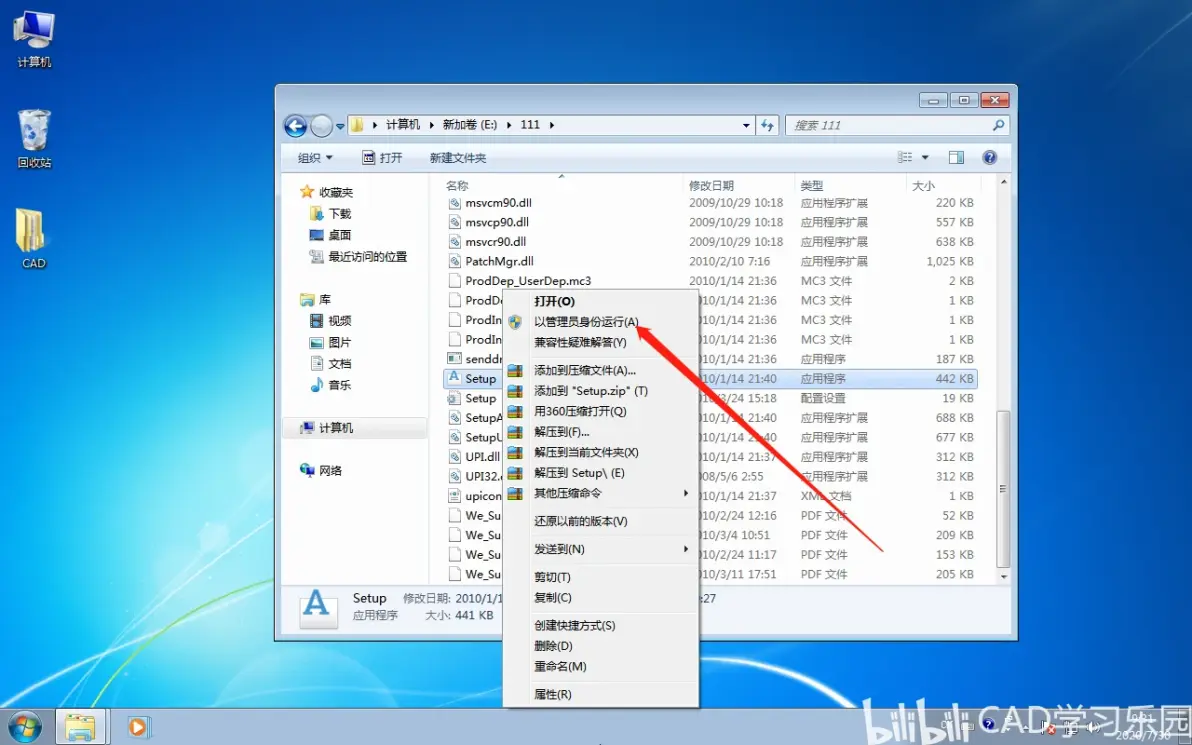Screen dimensions: 1192x745
Task: Click file list vertical scrollbar thumb
Action: click(x=1003, y=489)
